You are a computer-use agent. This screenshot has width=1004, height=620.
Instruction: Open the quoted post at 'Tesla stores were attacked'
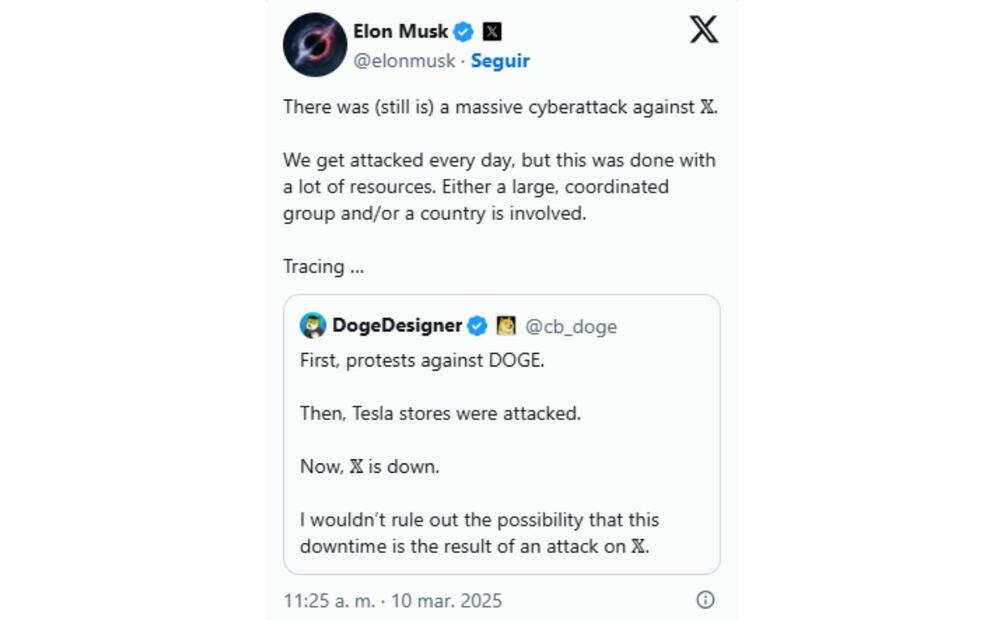[x=440, y=413]
